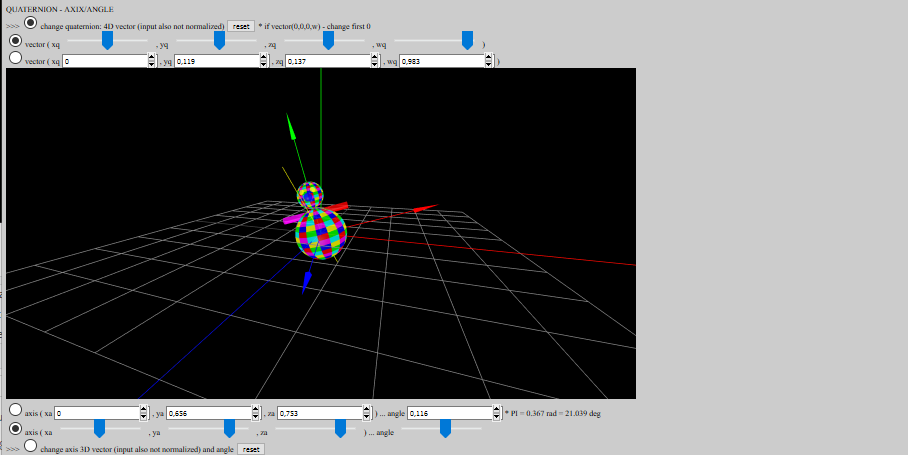Screen dimensions: 908x455
Task: Click the xq stepper arrows
Action: pyautogui.click(x=152, y=61)
